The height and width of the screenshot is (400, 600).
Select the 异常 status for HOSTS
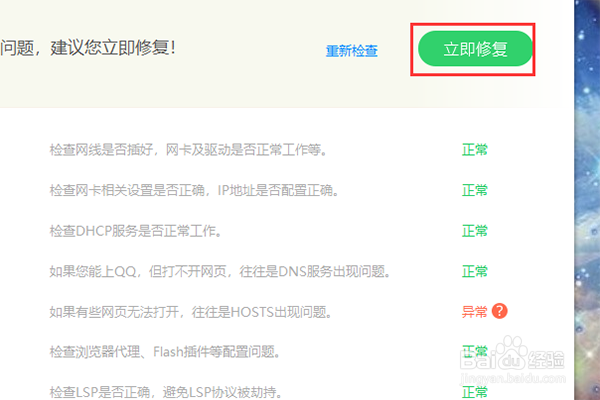(474, 312)
